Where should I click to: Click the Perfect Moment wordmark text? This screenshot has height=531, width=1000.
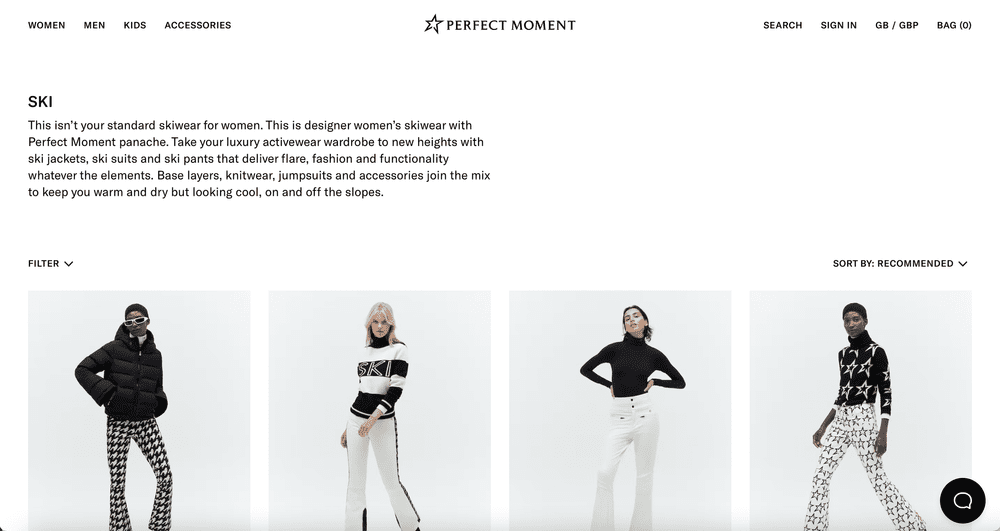click(511, 25)
